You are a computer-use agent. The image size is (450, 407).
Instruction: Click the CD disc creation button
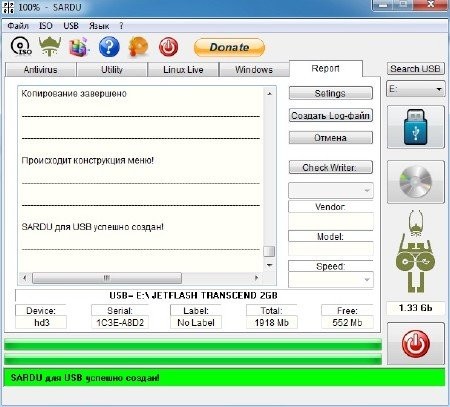(415, 182)
